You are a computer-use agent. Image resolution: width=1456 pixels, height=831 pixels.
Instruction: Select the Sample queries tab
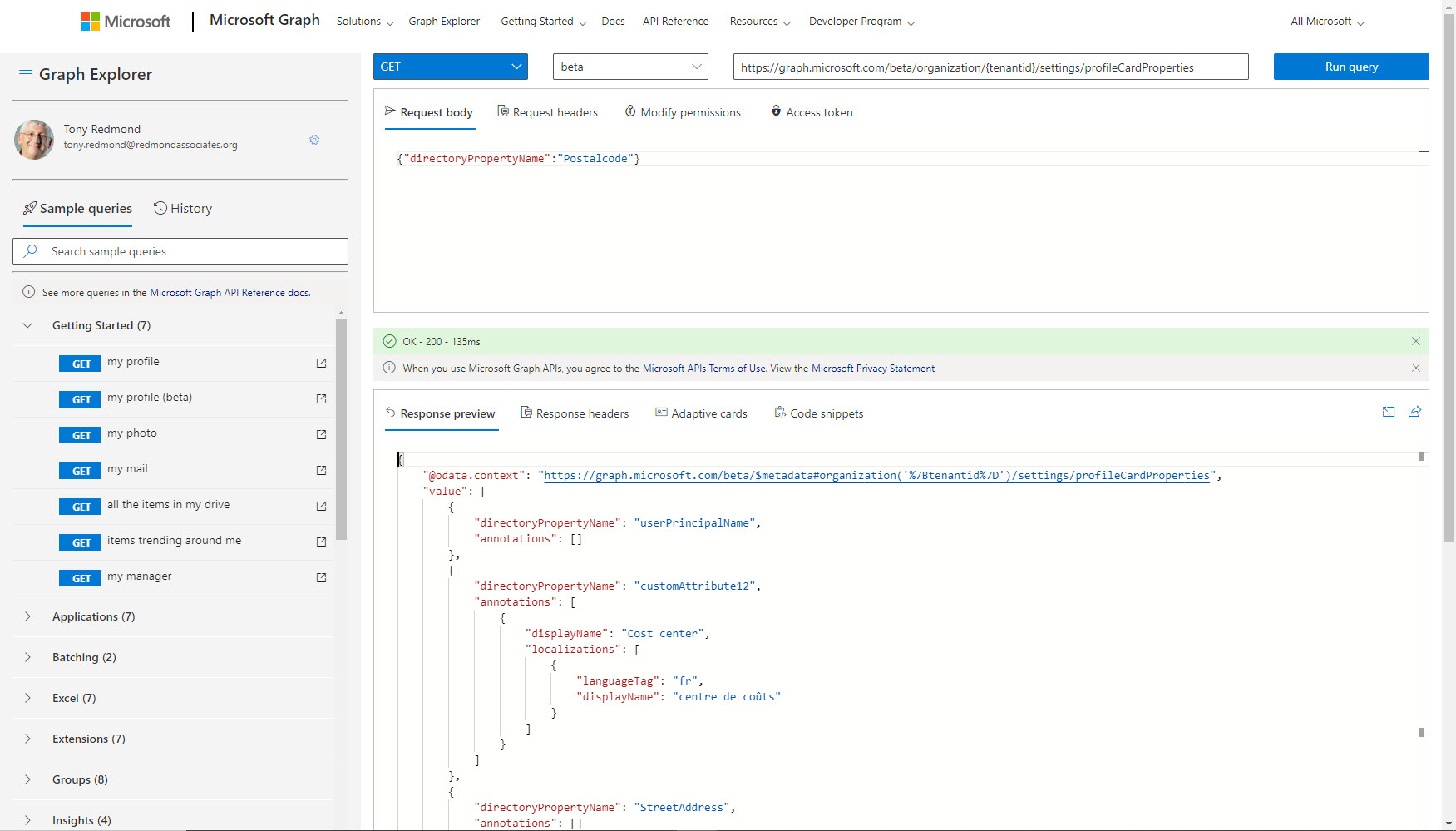(77, 209)
